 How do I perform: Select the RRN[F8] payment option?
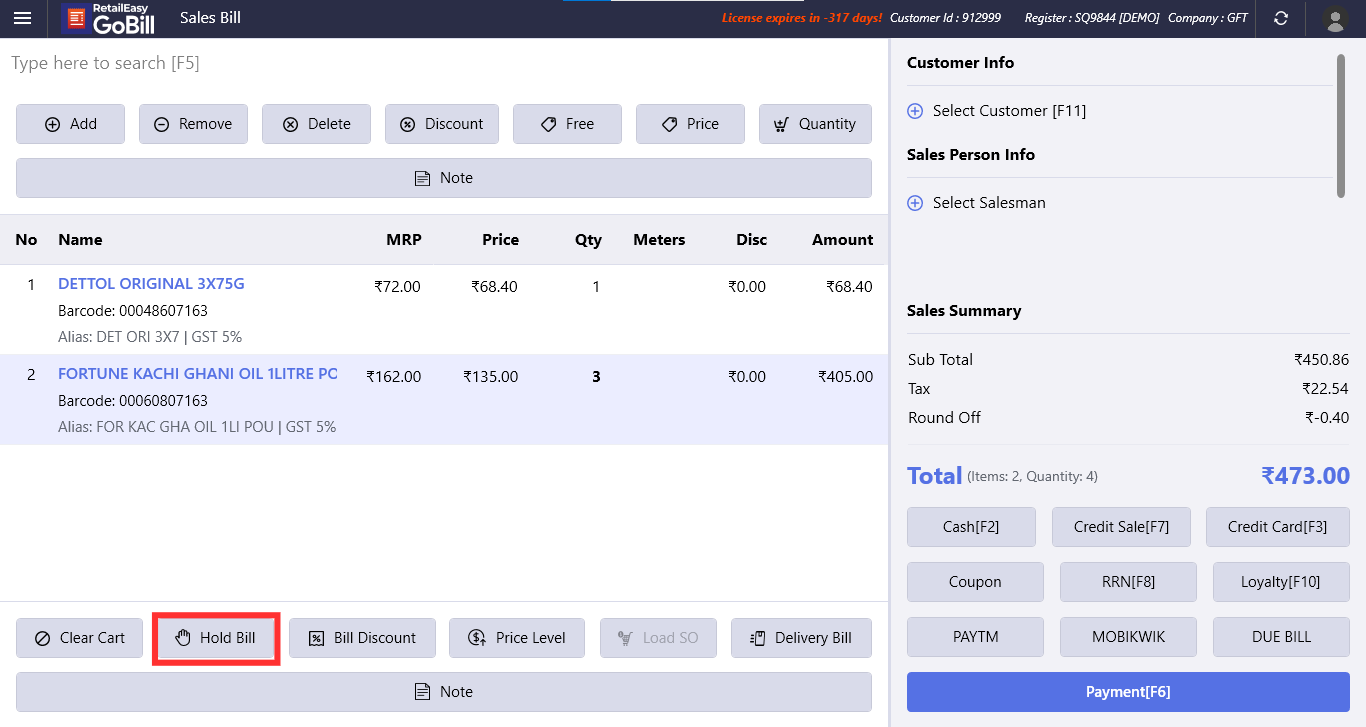1128,582
